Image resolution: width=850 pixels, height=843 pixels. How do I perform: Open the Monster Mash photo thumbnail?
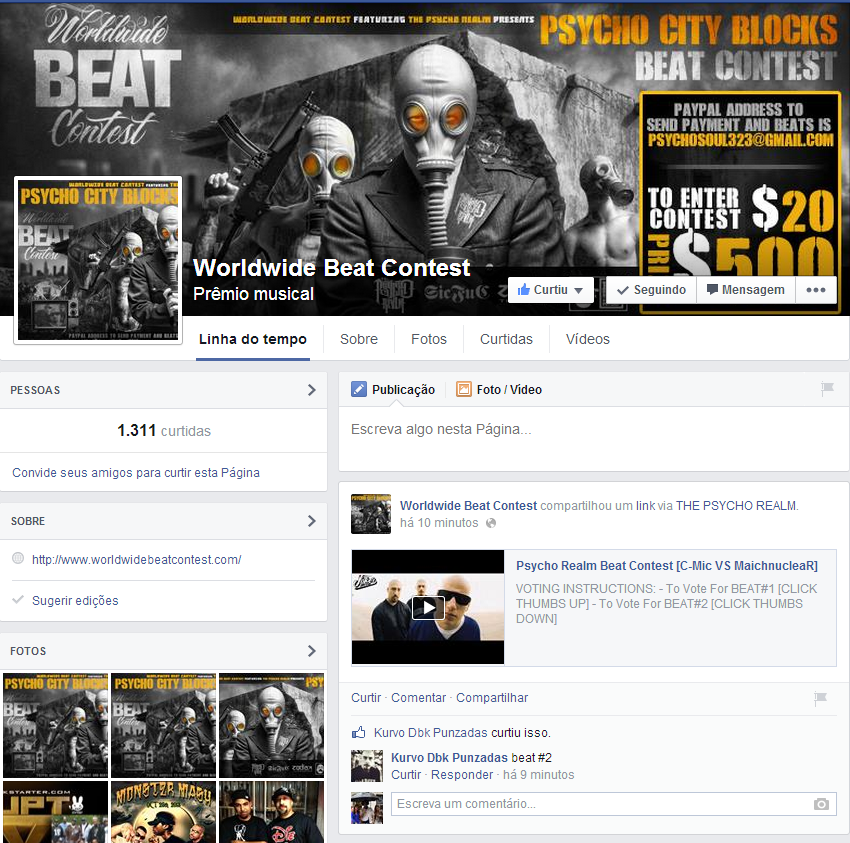point(163,812)
